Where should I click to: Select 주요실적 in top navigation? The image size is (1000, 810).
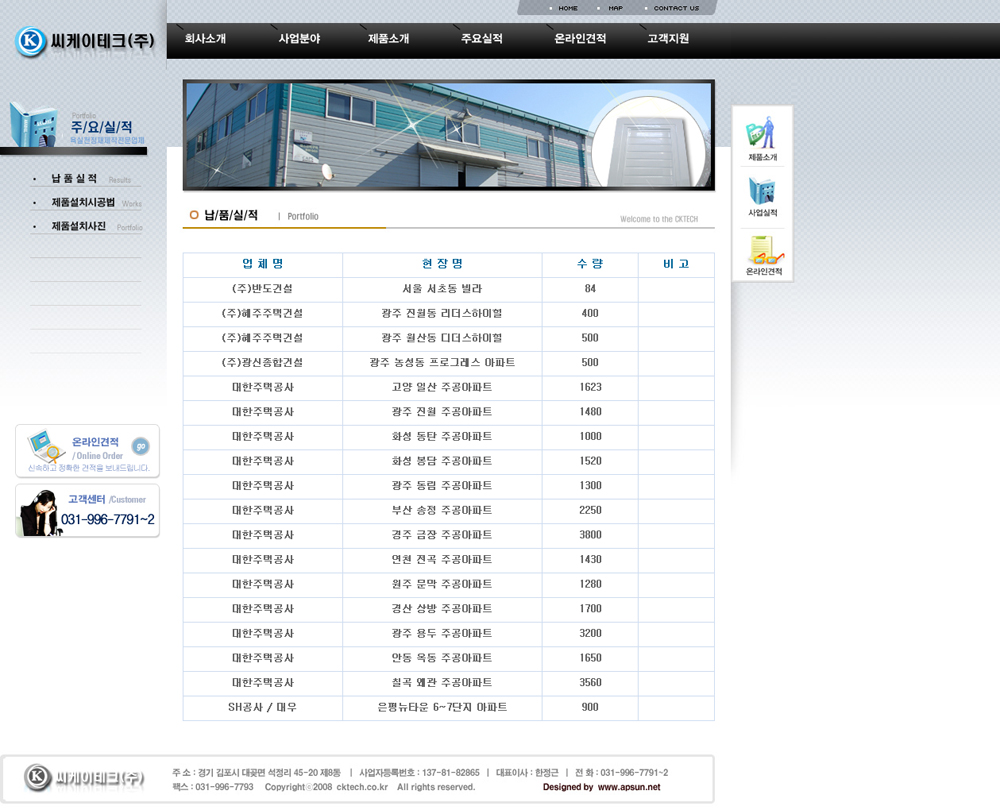click(x=481, y=39)
